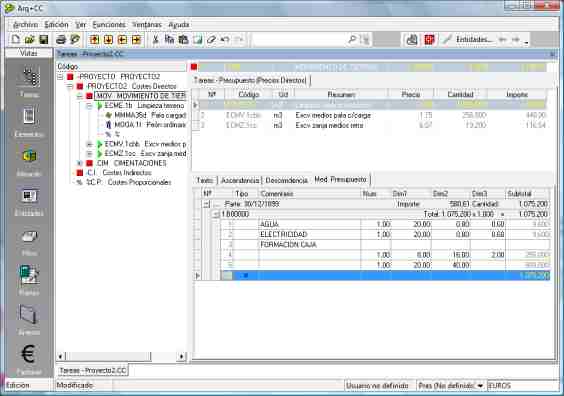Click the Undo arrow icon
This screenshot has height=396, width=564.
[x=225, y=40]
